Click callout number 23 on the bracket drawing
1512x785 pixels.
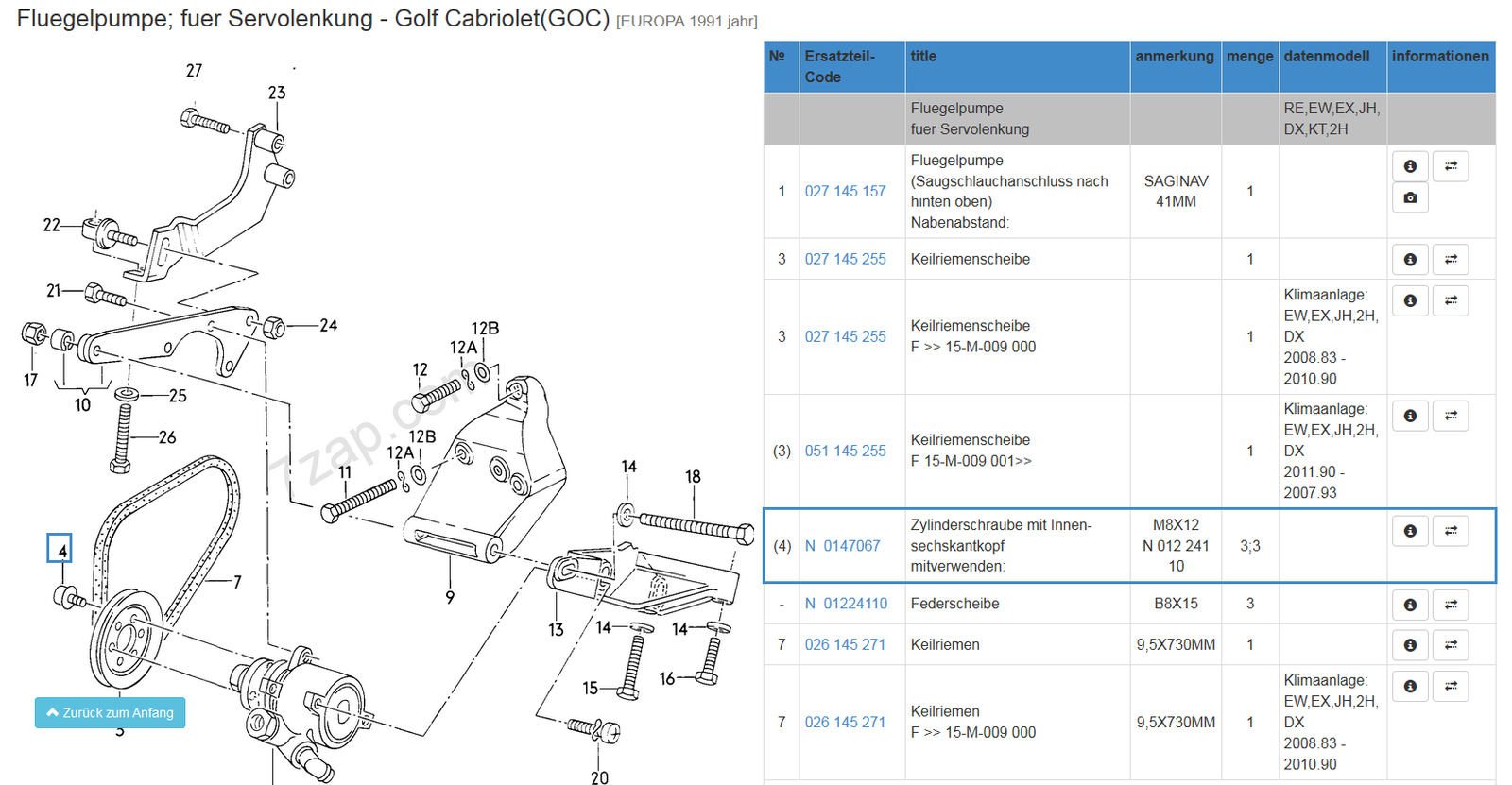pos(277,93)
